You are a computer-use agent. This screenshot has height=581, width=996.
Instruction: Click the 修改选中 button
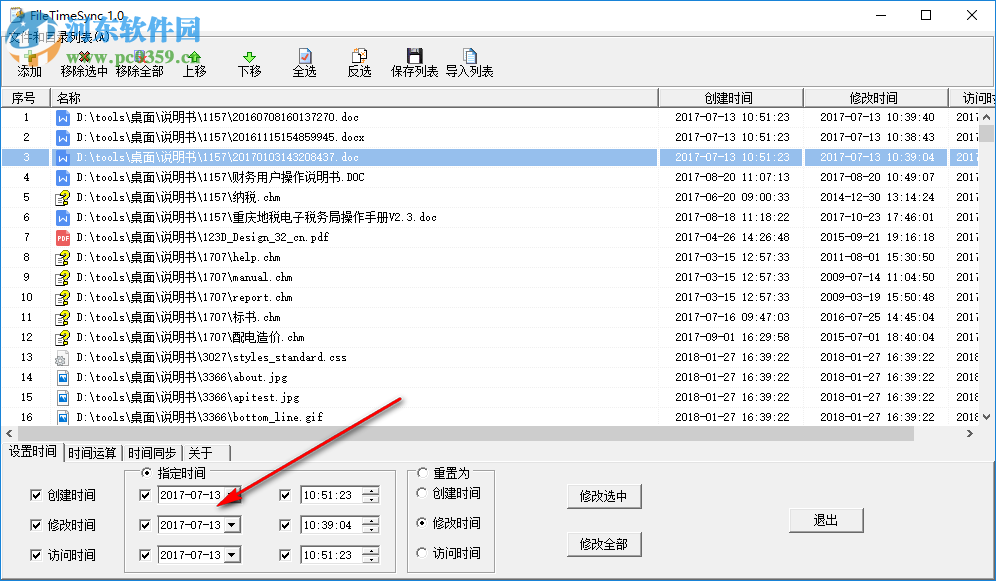604,495
